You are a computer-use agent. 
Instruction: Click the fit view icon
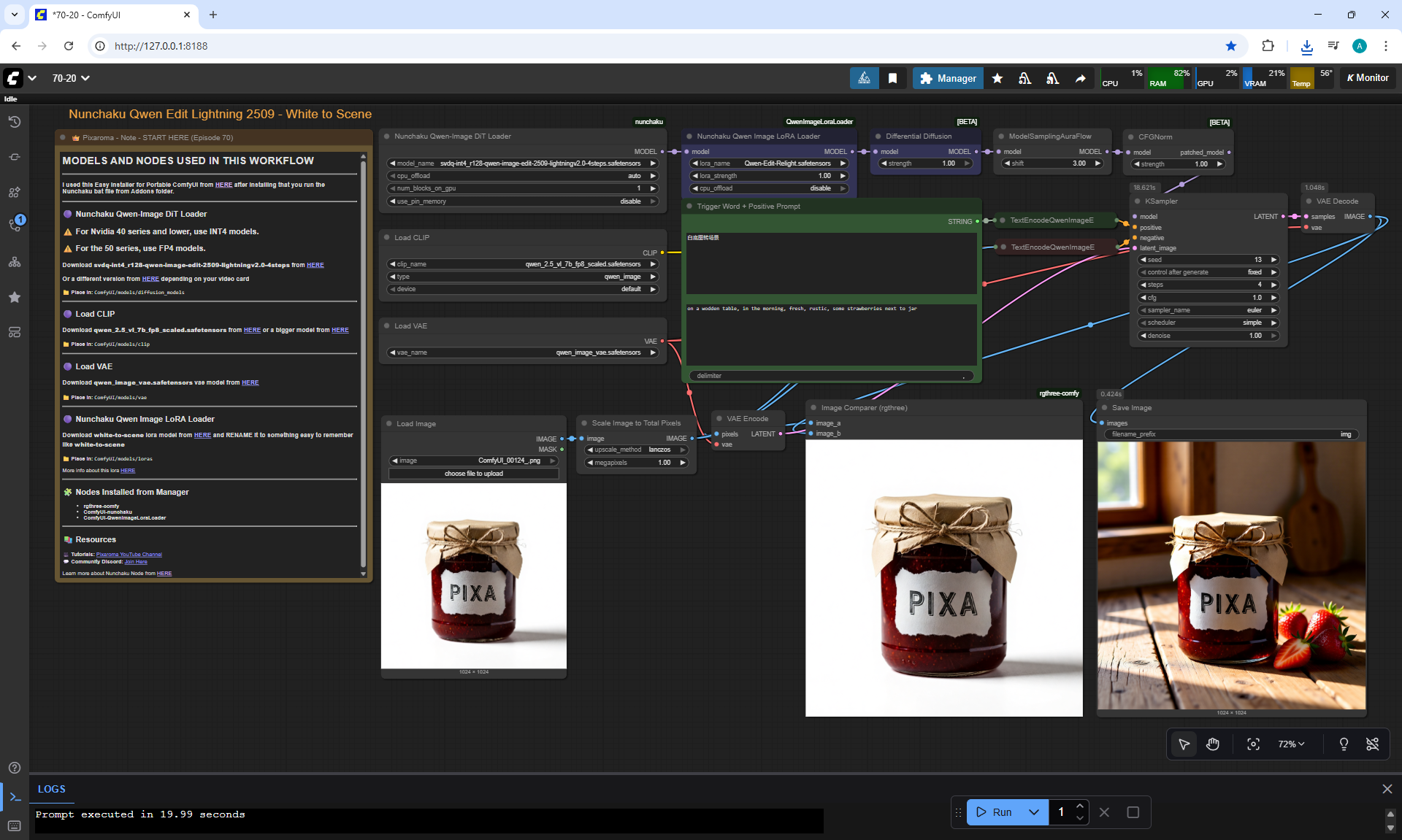click(1253, 744)
